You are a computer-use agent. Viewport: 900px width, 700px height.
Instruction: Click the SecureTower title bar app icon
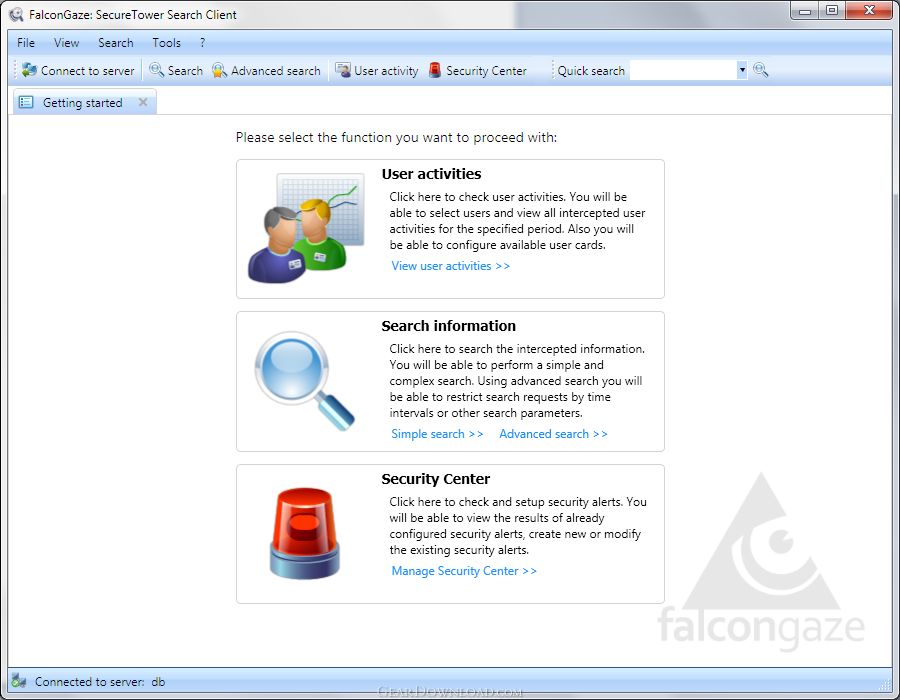pyautogui.click(x=17, y=14)
